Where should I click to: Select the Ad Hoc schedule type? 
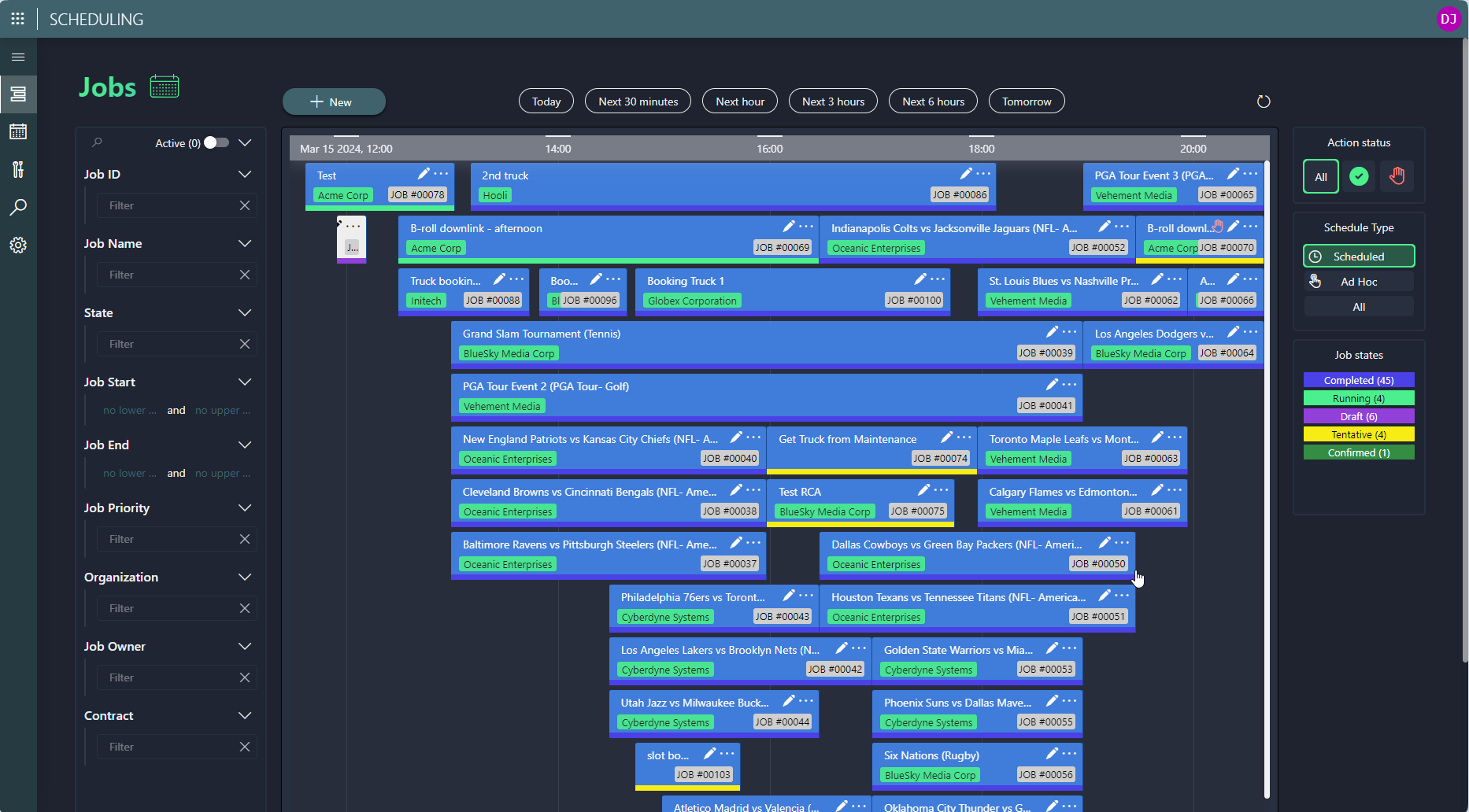pos(1359,282)
